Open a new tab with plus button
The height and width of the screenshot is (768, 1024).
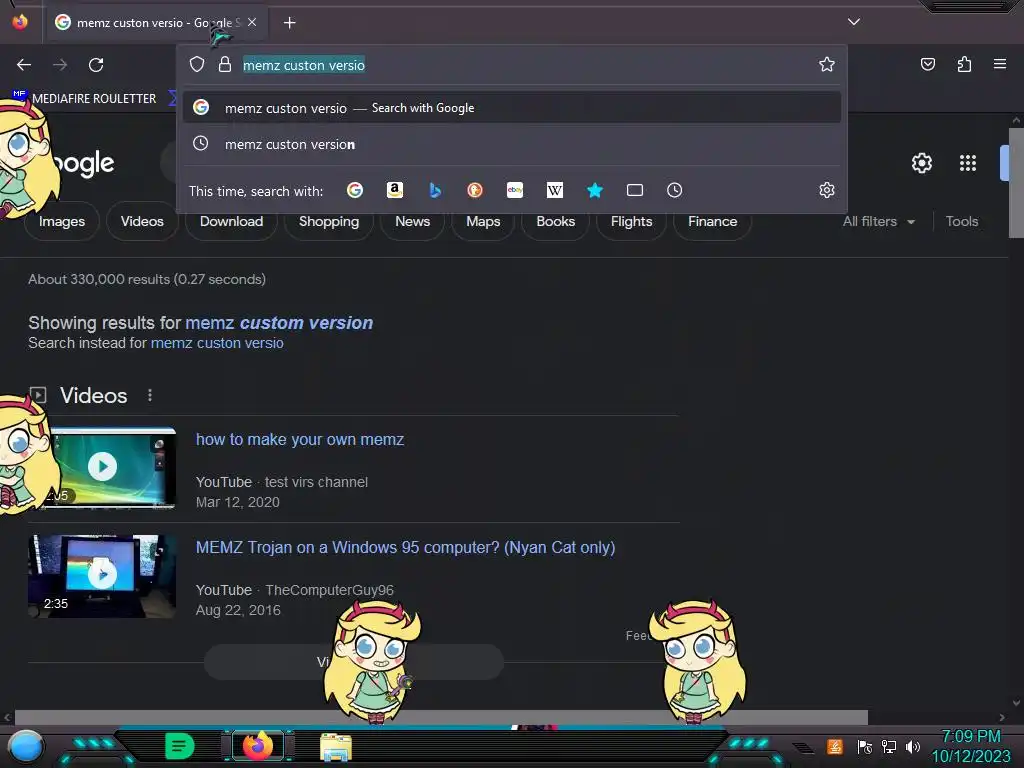click(x=289, y=23)
